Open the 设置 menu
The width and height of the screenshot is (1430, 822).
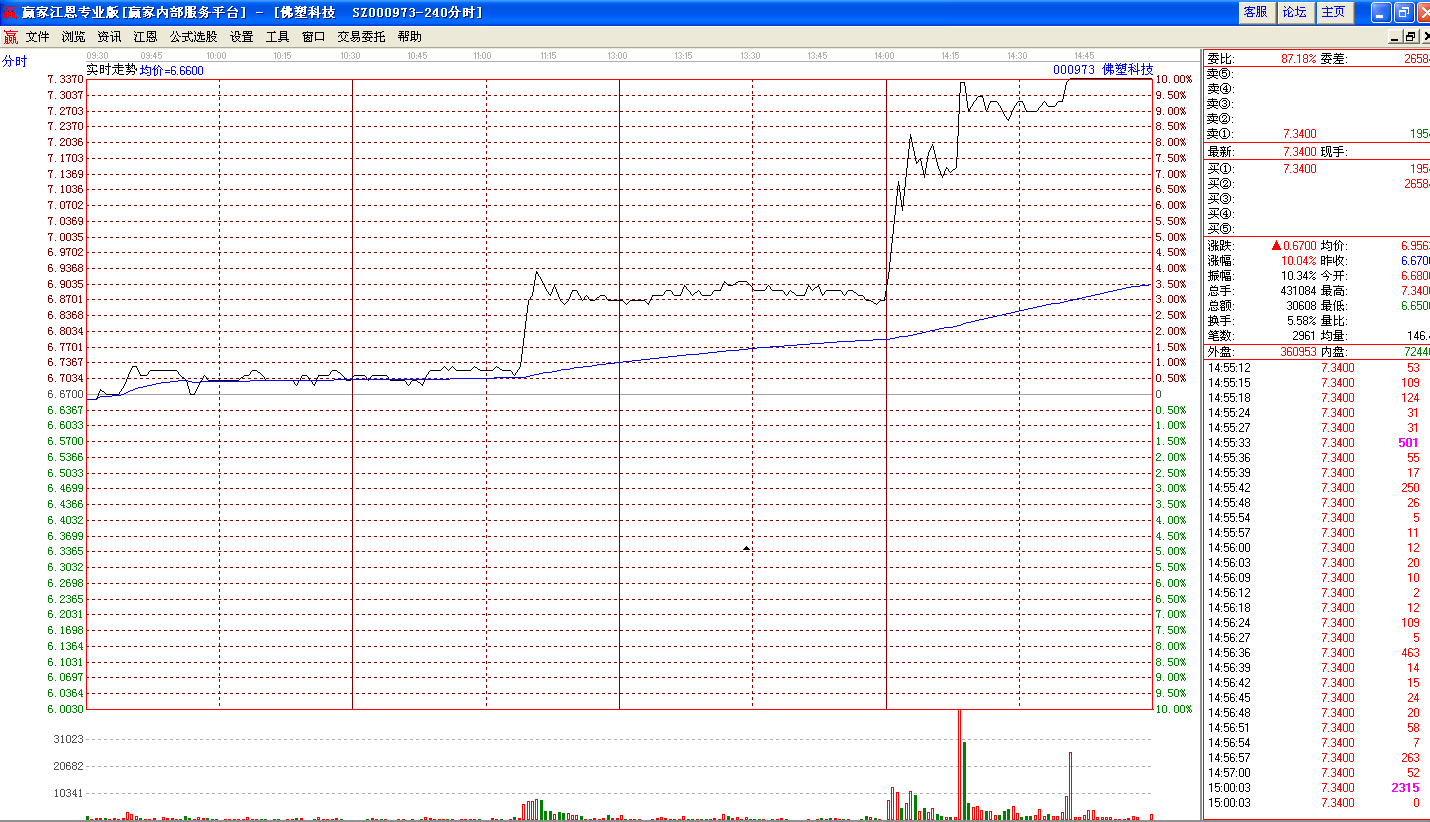pos(241,37)
